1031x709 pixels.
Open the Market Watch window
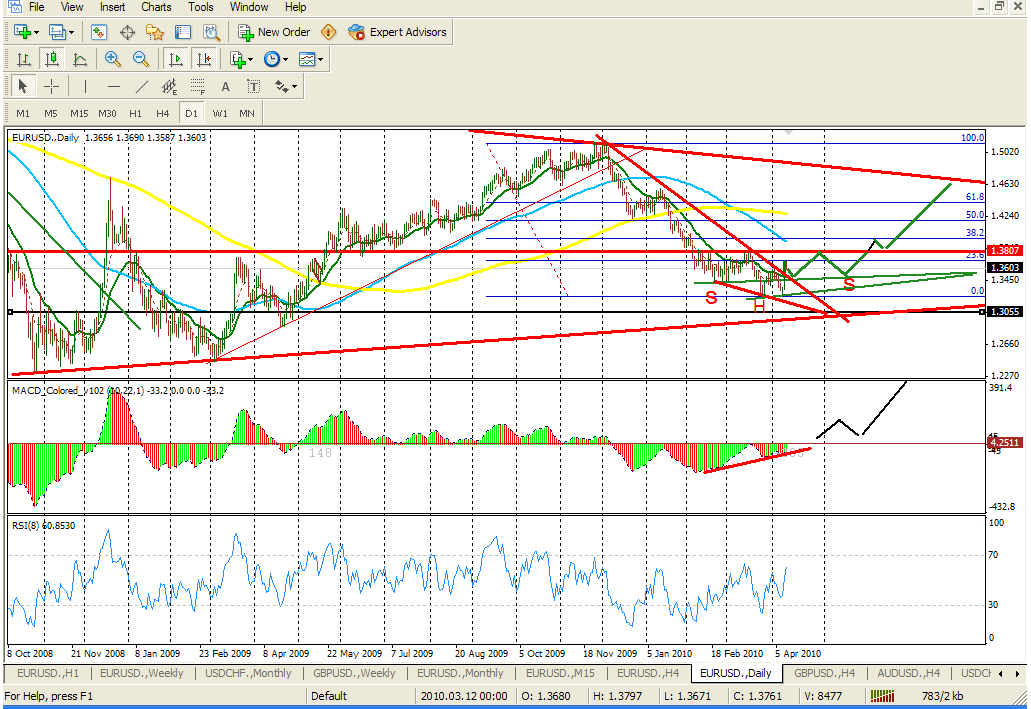[x=99, y=32]
